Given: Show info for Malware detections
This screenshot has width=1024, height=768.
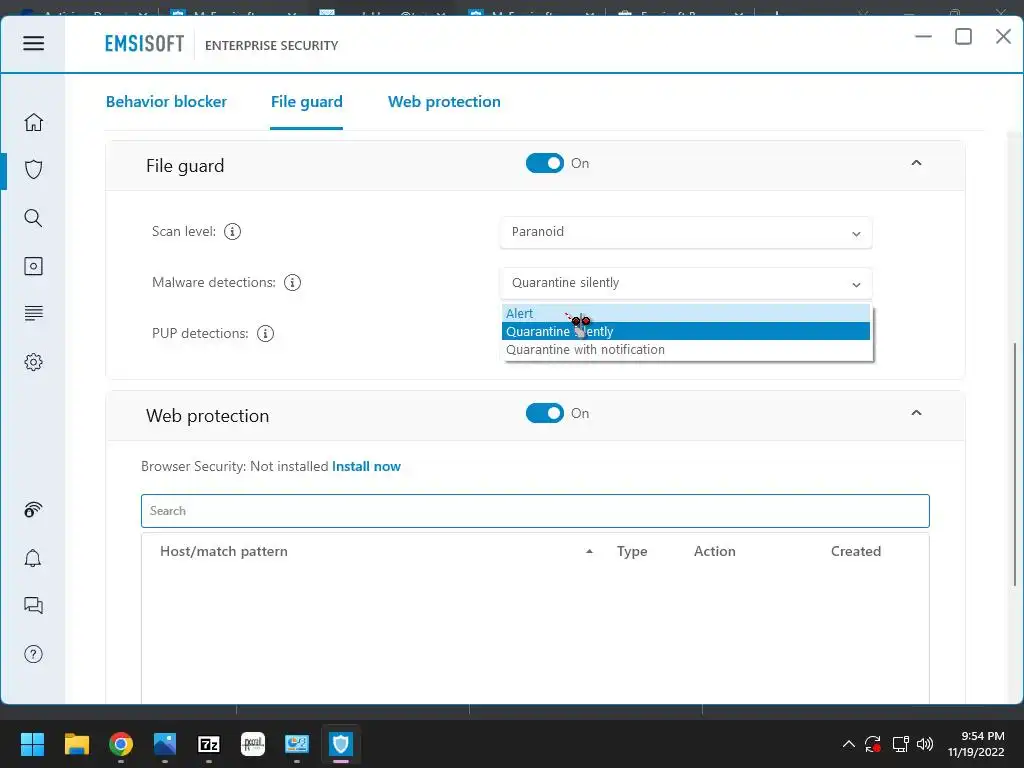Looking at the screenshot, I should [293, 282].
